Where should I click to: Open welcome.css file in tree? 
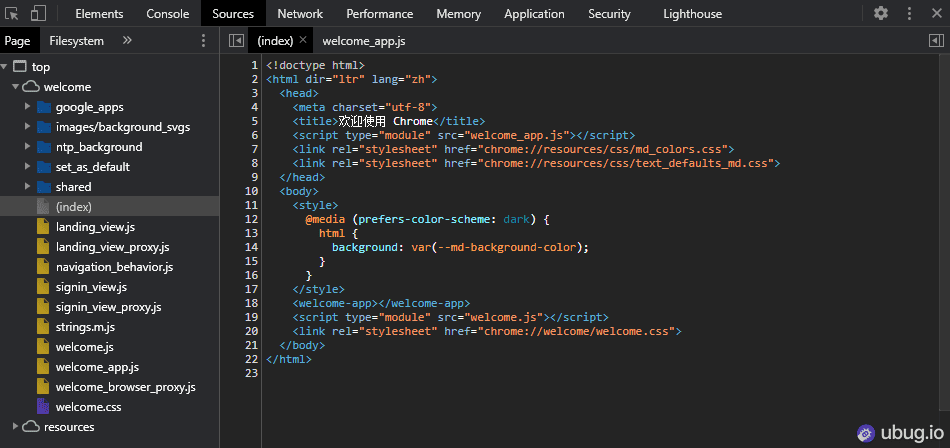pyautogui.click(x=88, y=407)
